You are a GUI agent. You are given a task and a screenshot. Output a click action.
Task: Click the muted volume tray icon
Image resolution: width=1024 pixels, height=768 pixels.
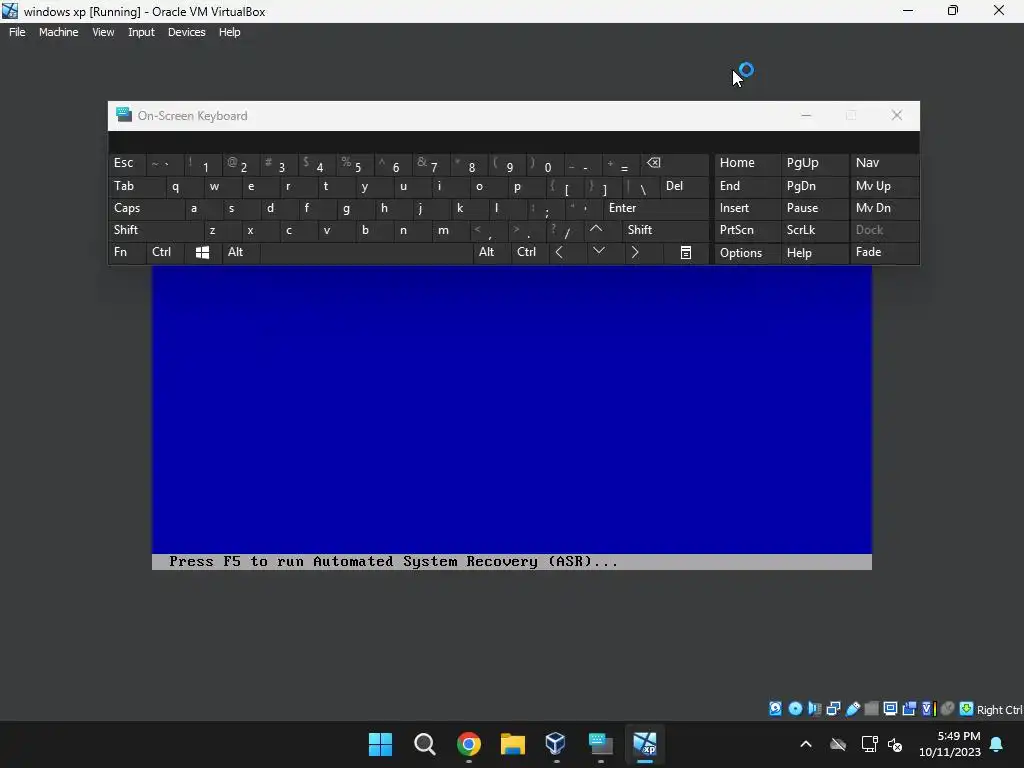click(895, 744)
